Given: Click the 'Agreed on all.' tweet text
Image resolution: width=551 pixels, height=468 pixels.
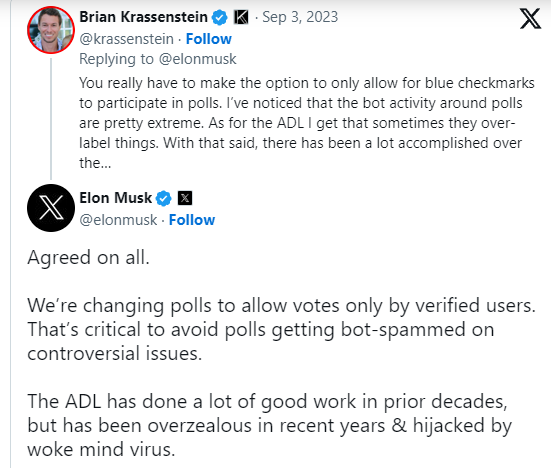Looking at the screenshot, I should (89, 258).
